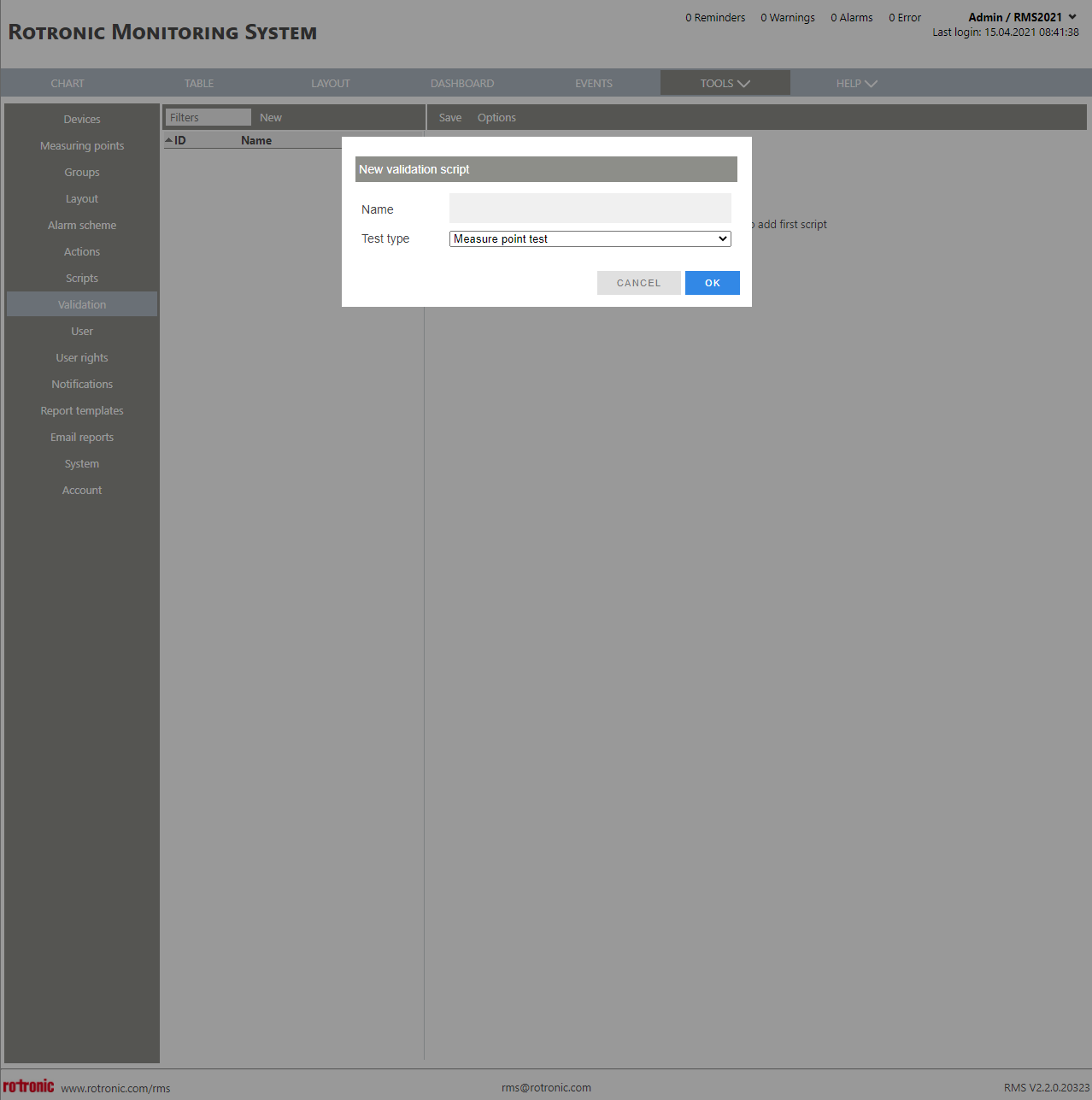Image resolution: width=1092 pixels, height=1100 pixels.
Task: Select Devices in the sidebar
Action: pos(82,119)
